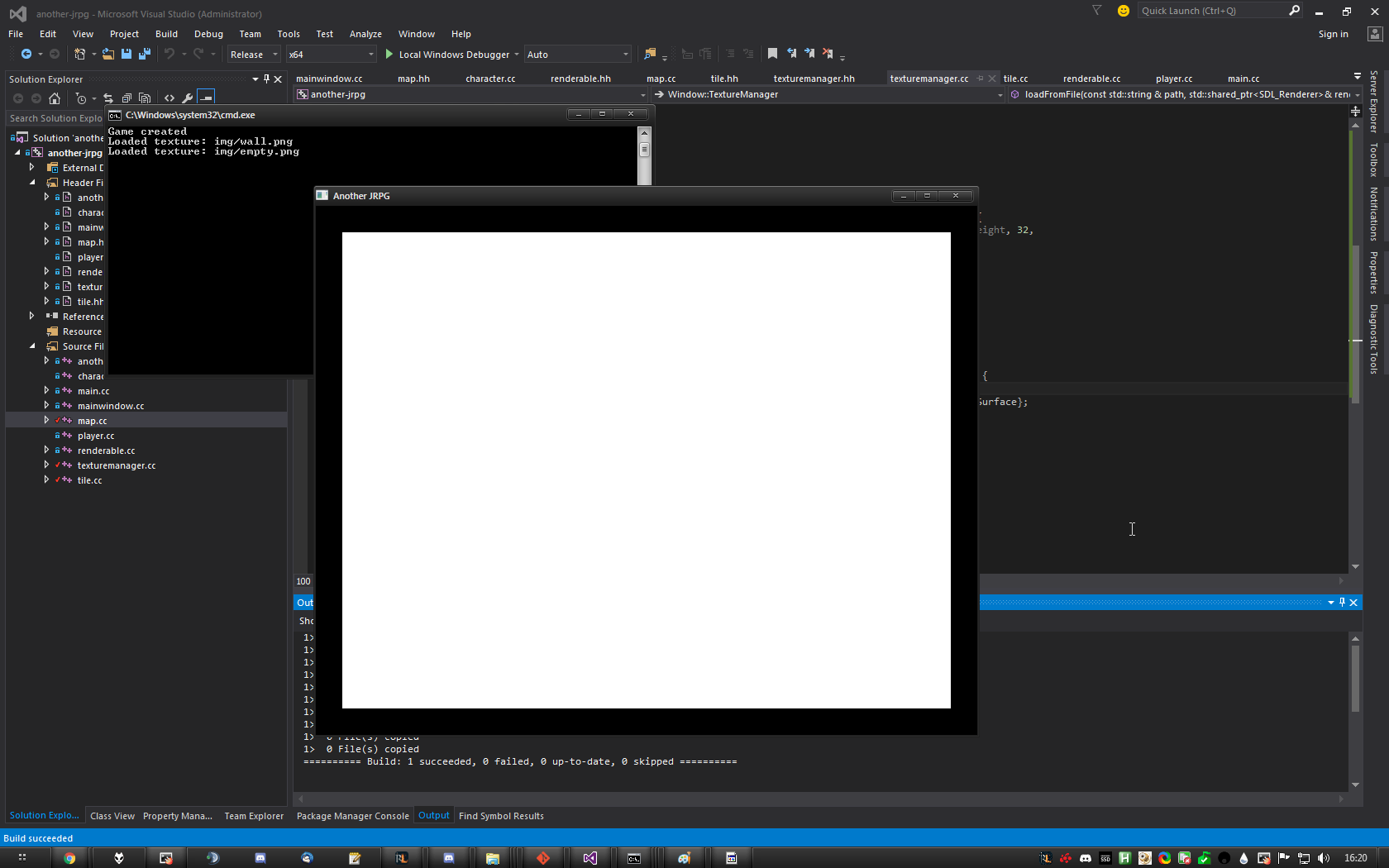Open the Team Explorer tab
Viewport: 1389px width, 868px height.
click(254, 816)
